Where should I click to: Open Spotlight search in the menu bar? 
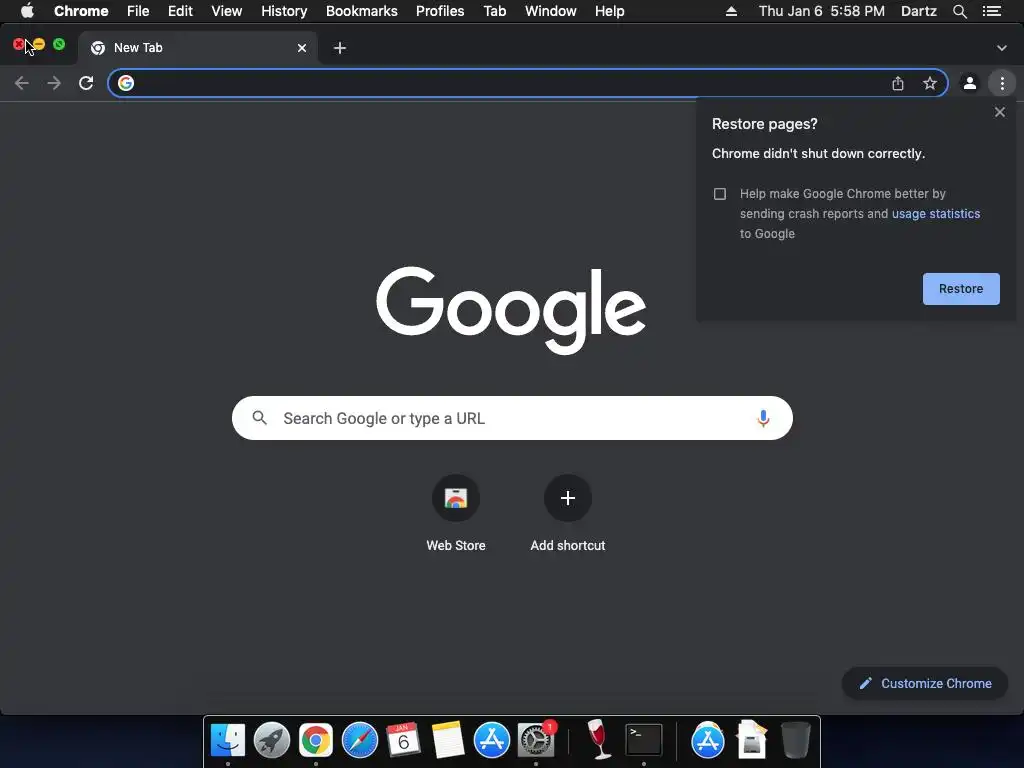[959, 11]
